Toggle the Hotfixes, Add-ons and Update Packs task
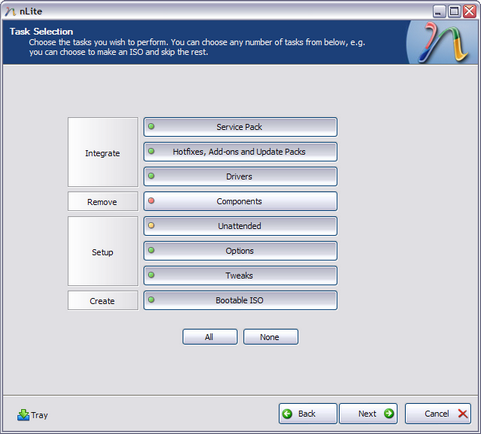 [x=240, y=152]
